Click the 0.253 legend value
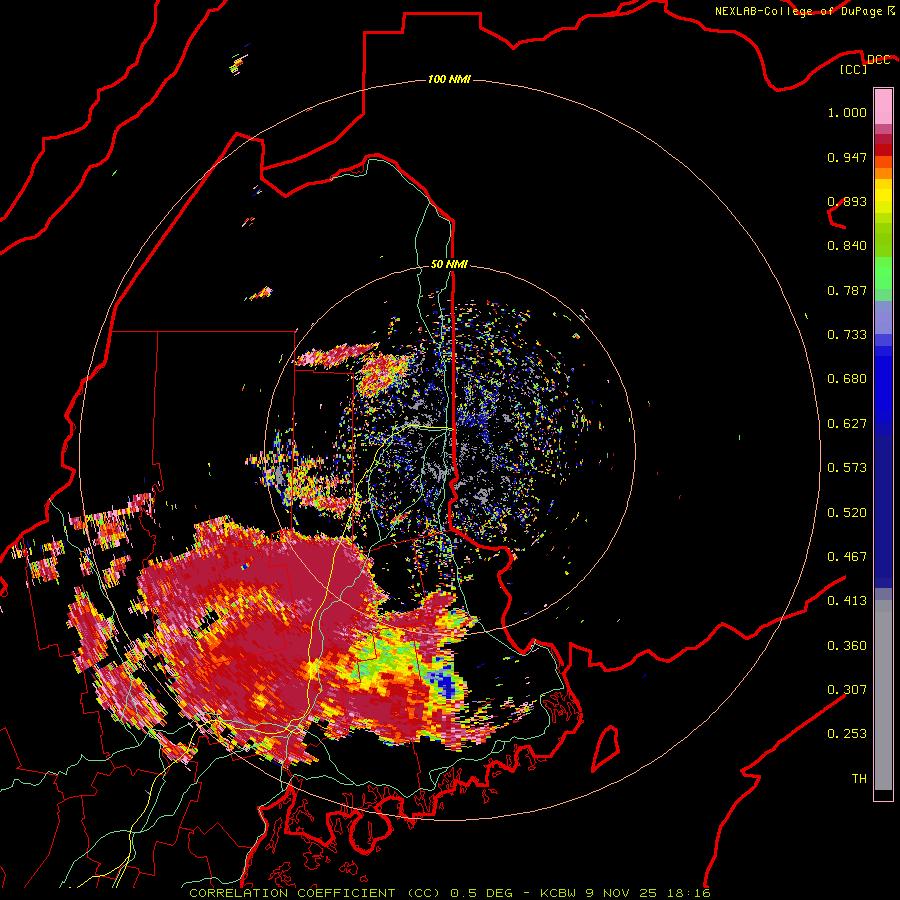Viewport: 900px width, 900px height. coord(847,734)
